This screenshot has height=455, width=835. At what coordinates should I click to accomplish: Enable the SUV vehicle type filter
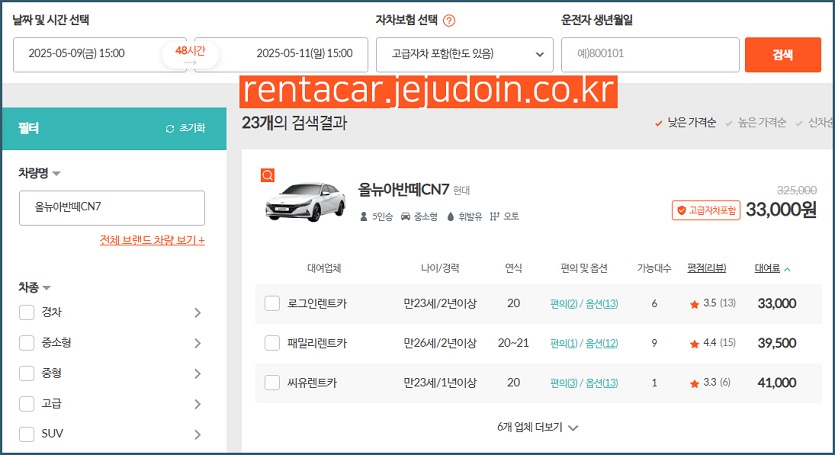click(x=27, y=434)
